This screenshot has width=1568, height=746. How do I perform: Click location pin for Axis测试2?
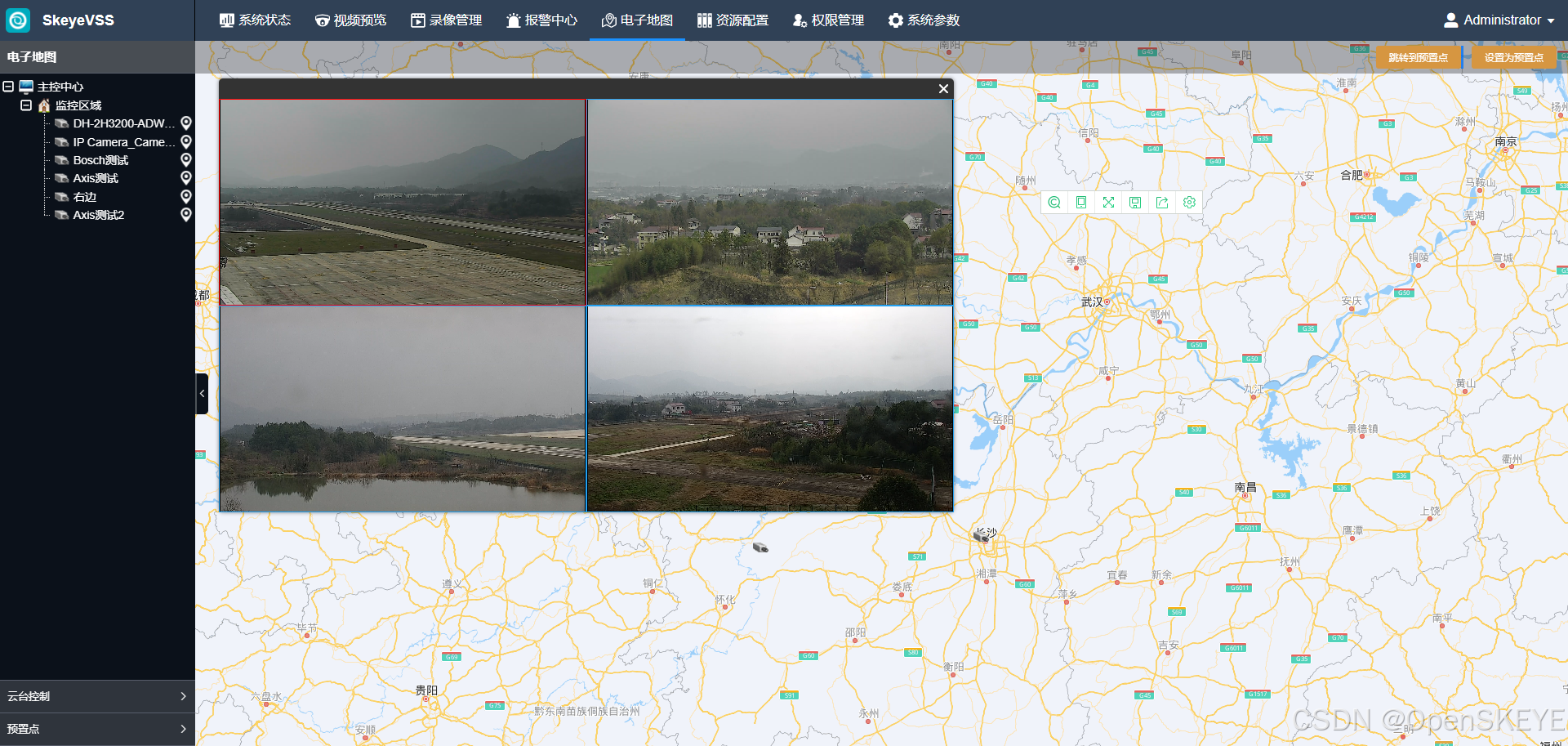(186, 215)
